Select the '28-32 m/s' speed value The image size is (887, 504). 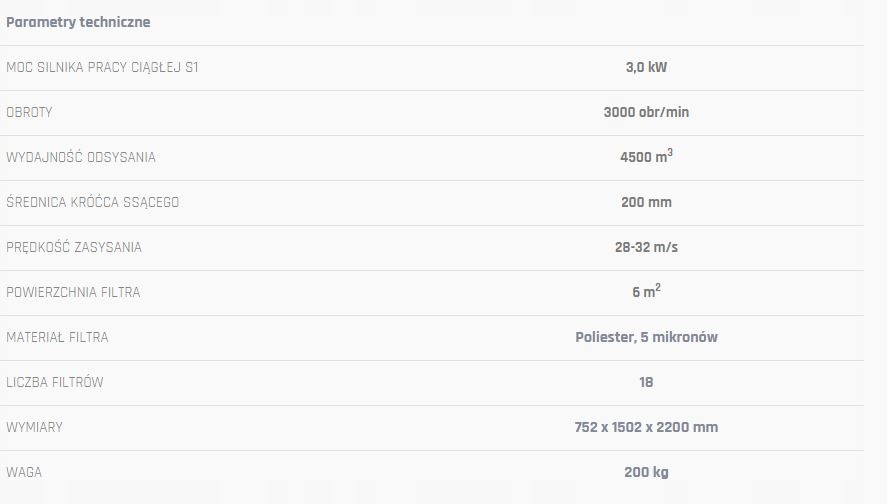[x=646, y=247]
